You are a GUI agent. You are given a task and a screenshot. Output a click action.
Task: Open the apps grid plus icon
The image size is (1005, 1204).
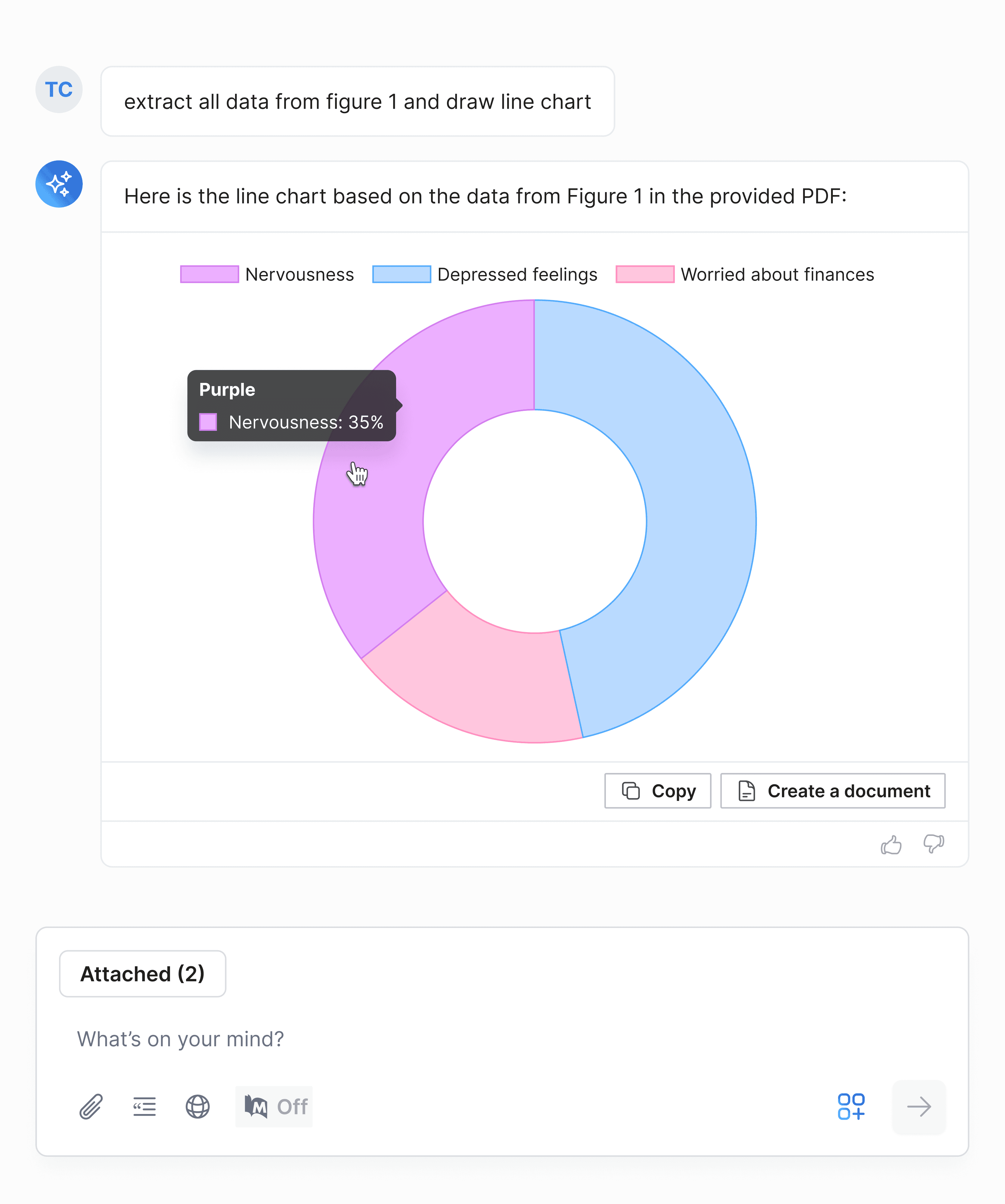point(851,1106)
